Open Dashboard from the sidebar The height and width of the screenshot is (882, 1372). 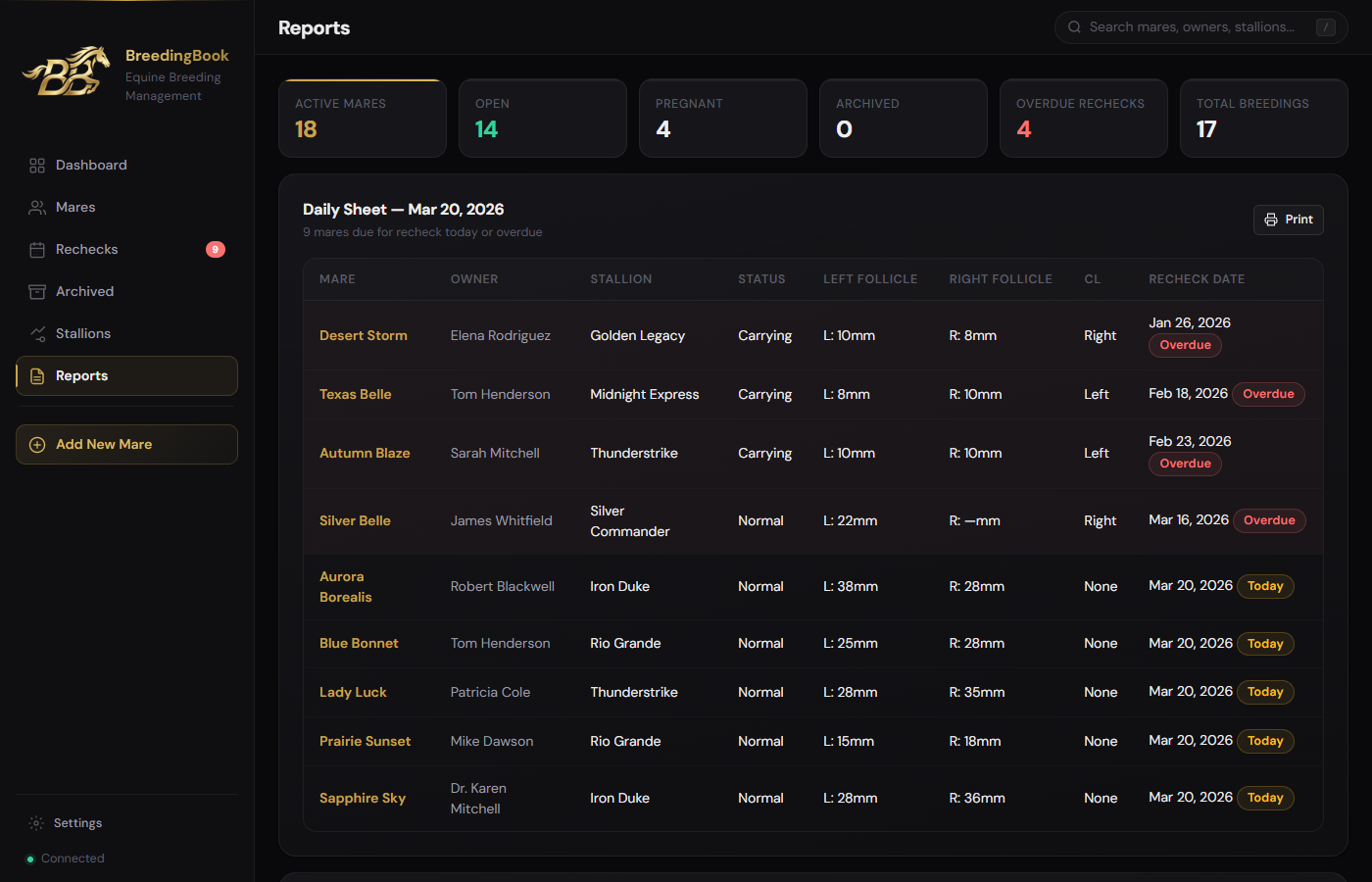tap(126, 166)
